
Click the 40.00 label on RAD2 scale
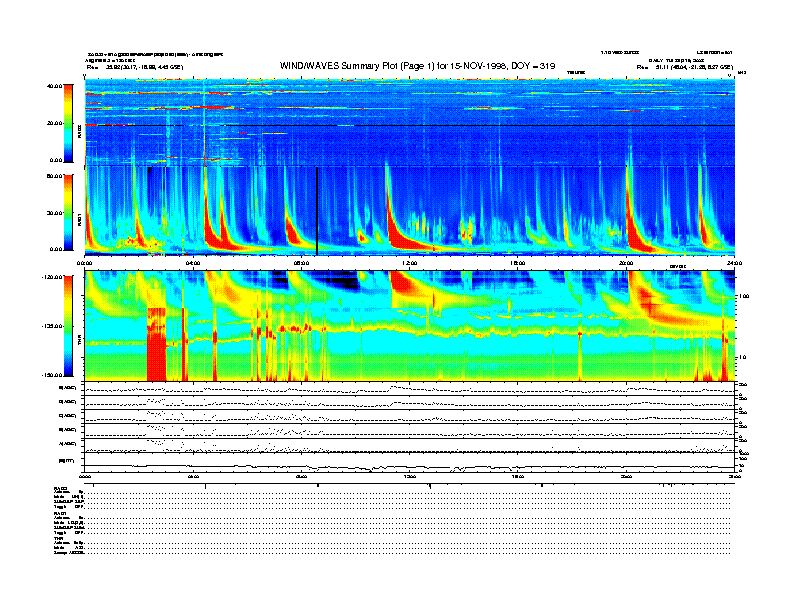[x=54, y=86]
